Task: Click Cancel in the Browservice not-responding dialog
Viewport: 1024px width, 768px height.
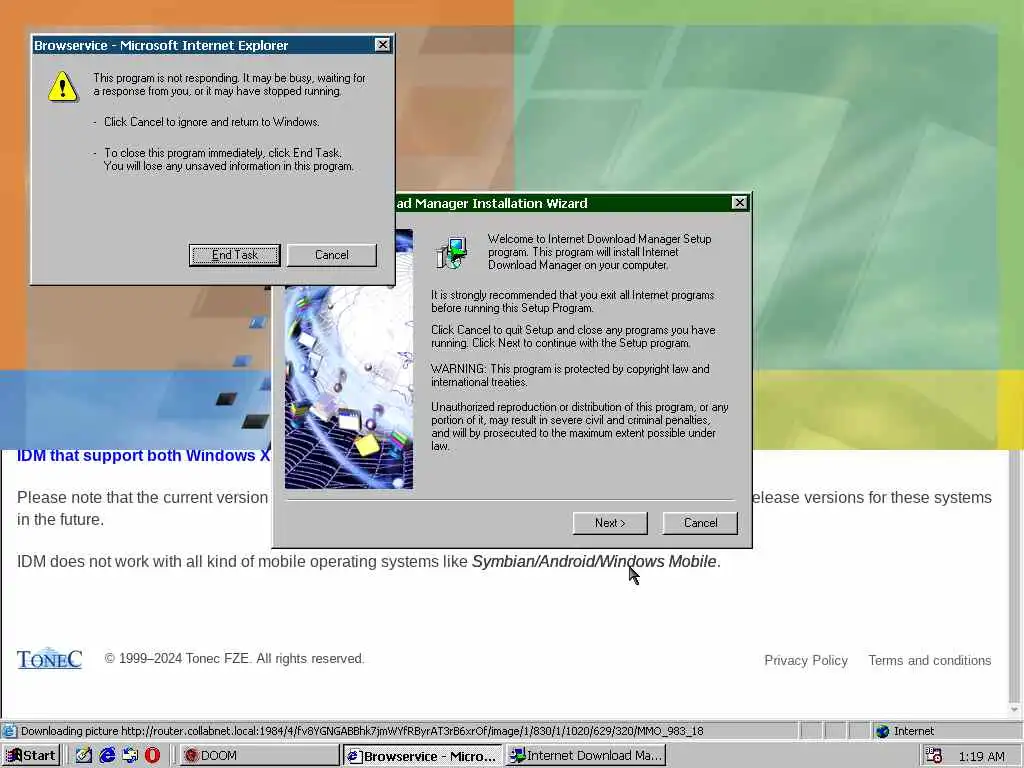Action: 332,255
